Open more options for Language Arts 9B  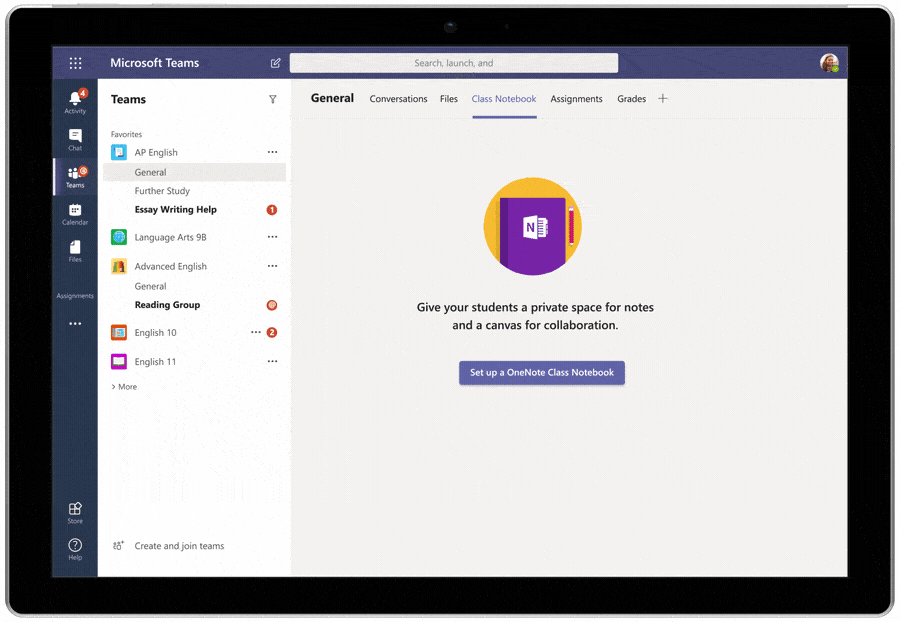click(273, 237)
